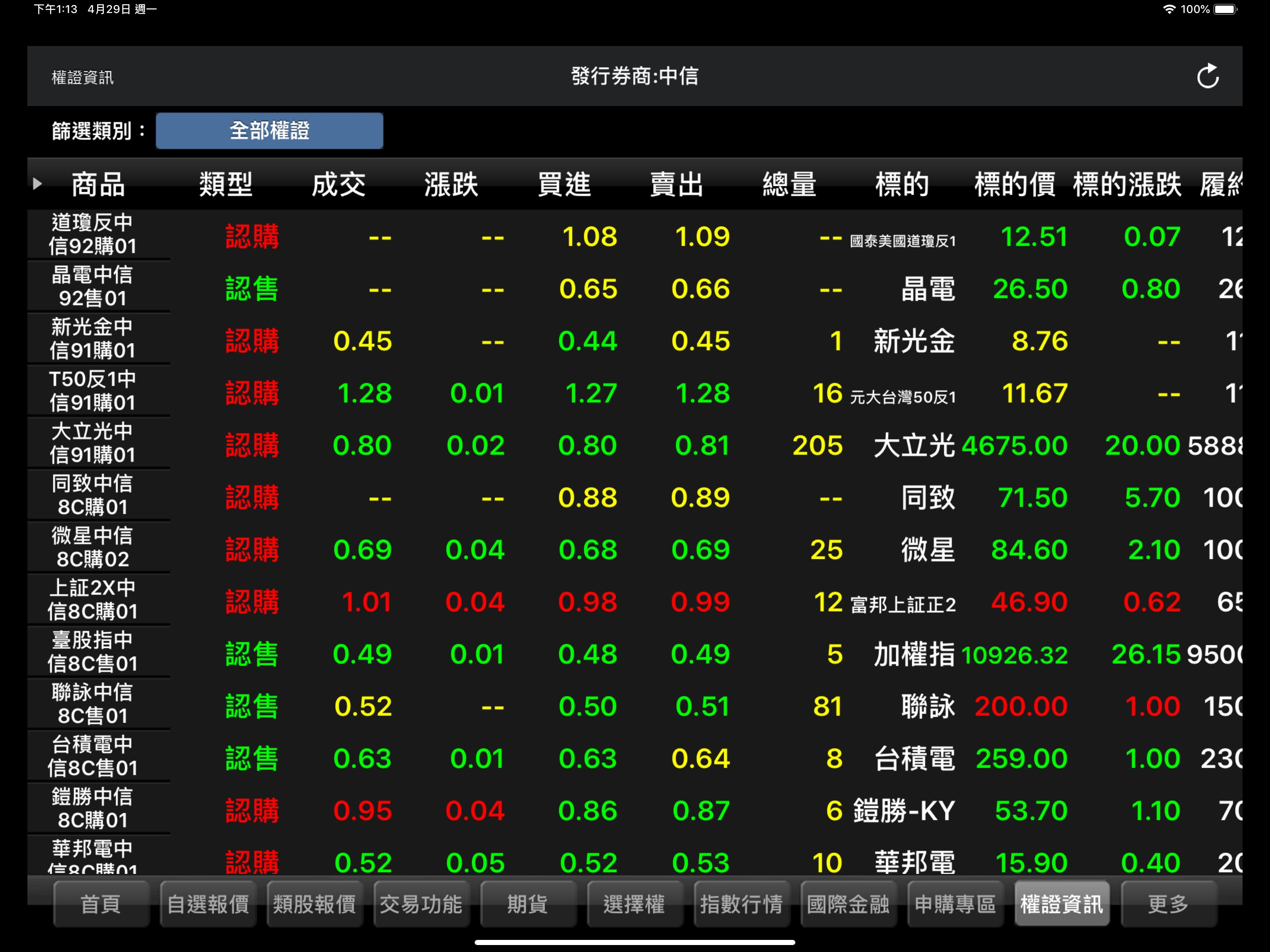Screen dimensions: 1270x952
Task: Tap last price 1.01 in 上証2X row
Action: [366, 602]
